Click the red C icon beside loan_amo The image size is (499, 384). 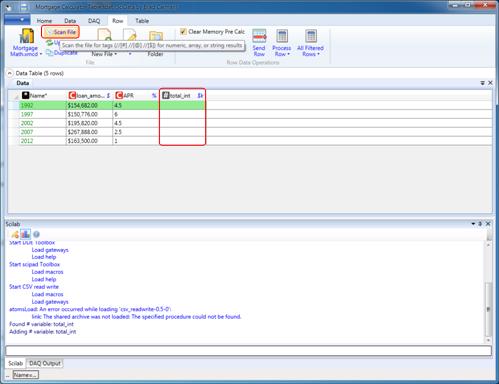pos(72,95)
